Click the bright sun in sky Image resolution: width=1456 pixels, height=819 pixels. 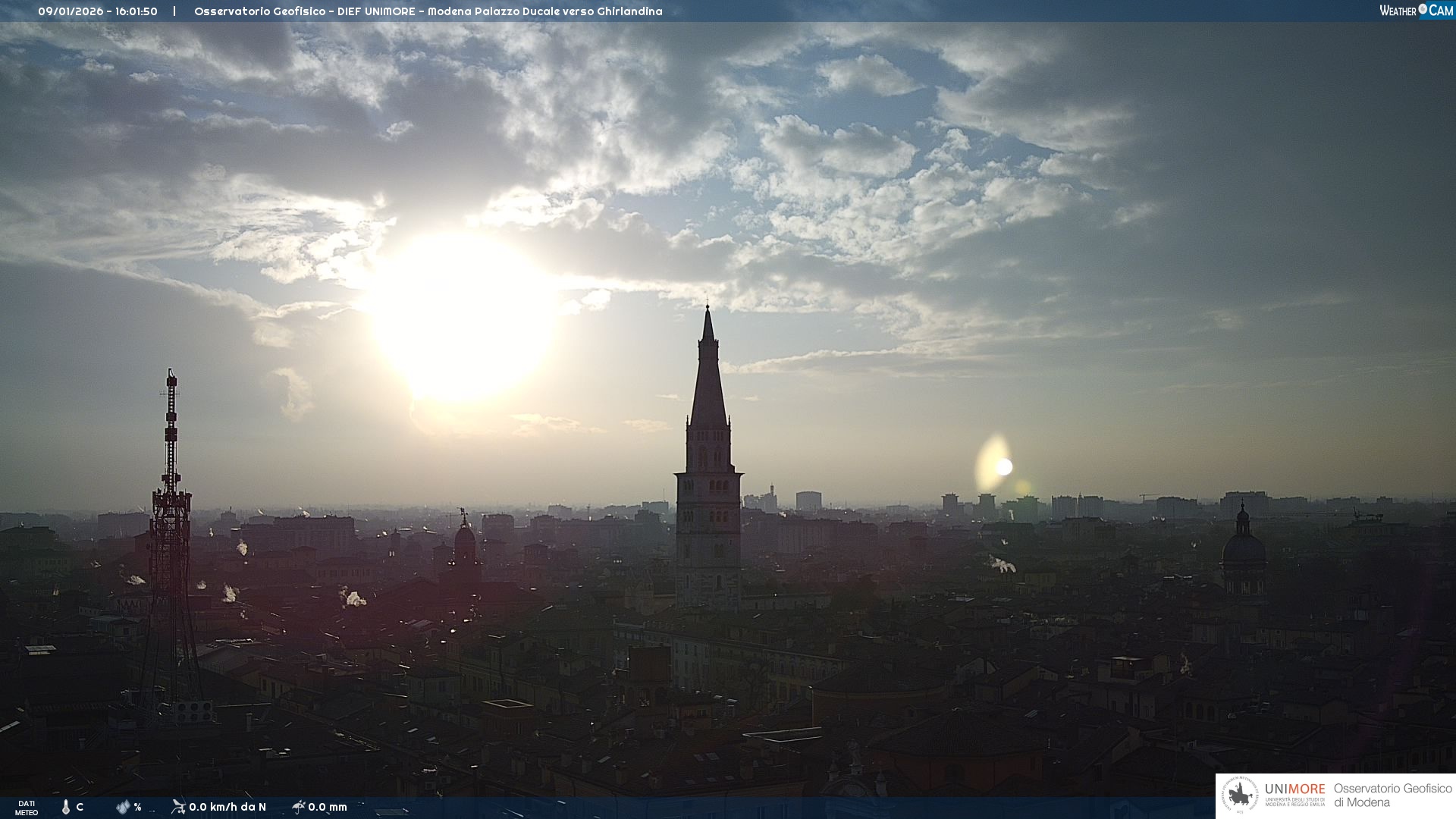461,318
